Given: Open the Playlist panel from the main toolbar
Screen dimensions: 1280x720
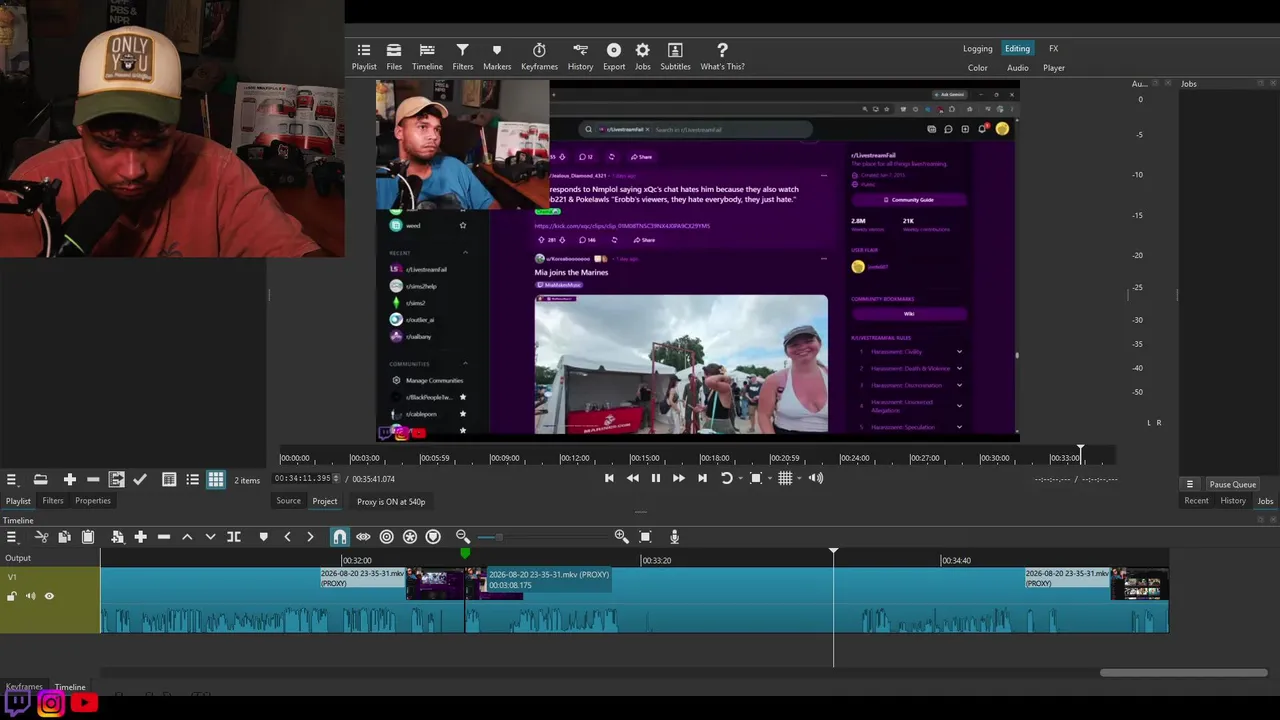Looking at the screenshot, I should point(364,57).
